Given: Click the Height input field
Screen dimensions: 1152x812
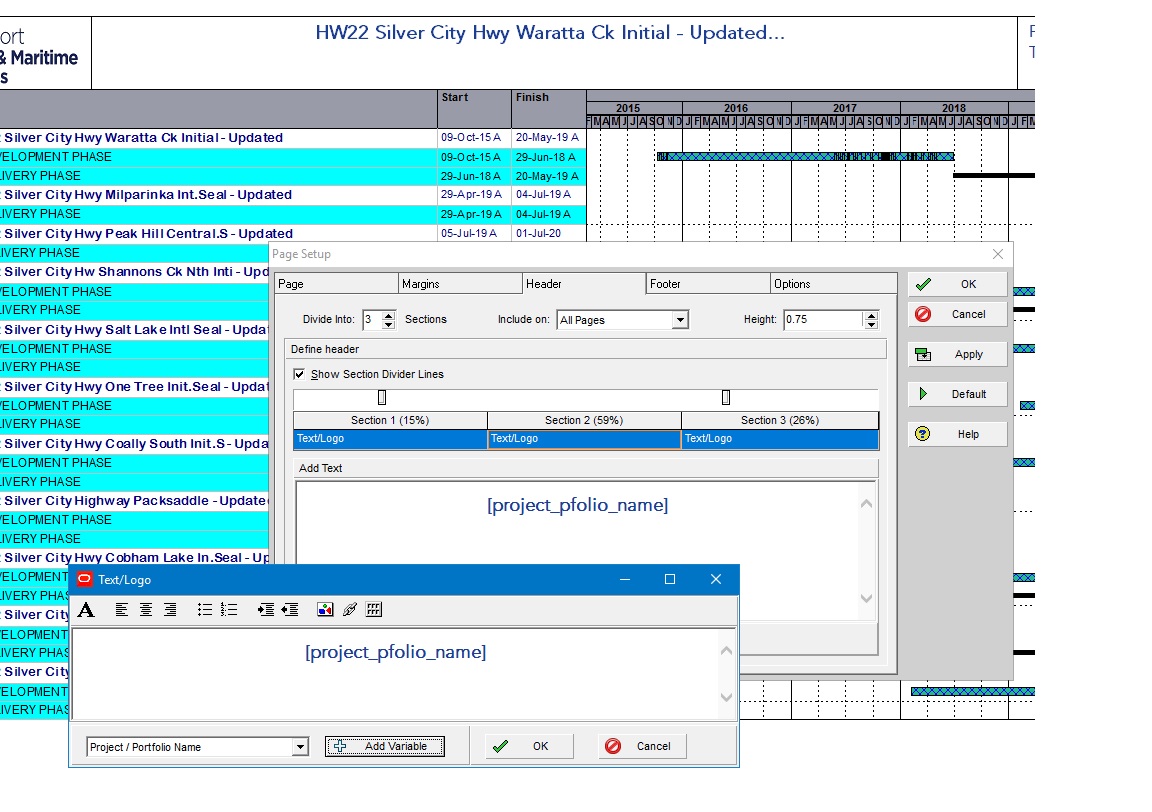Looking at the screenshot, I should pos(823,320).
